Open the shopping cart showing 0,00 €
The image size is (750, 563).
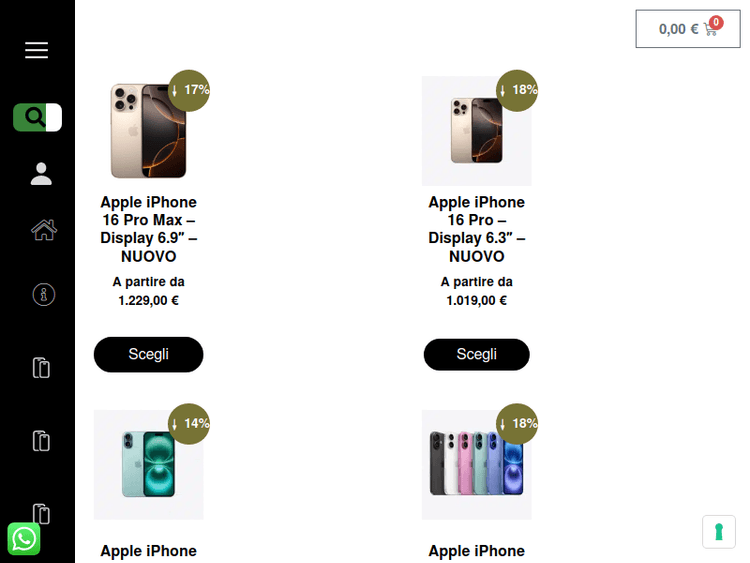[688, 29]
